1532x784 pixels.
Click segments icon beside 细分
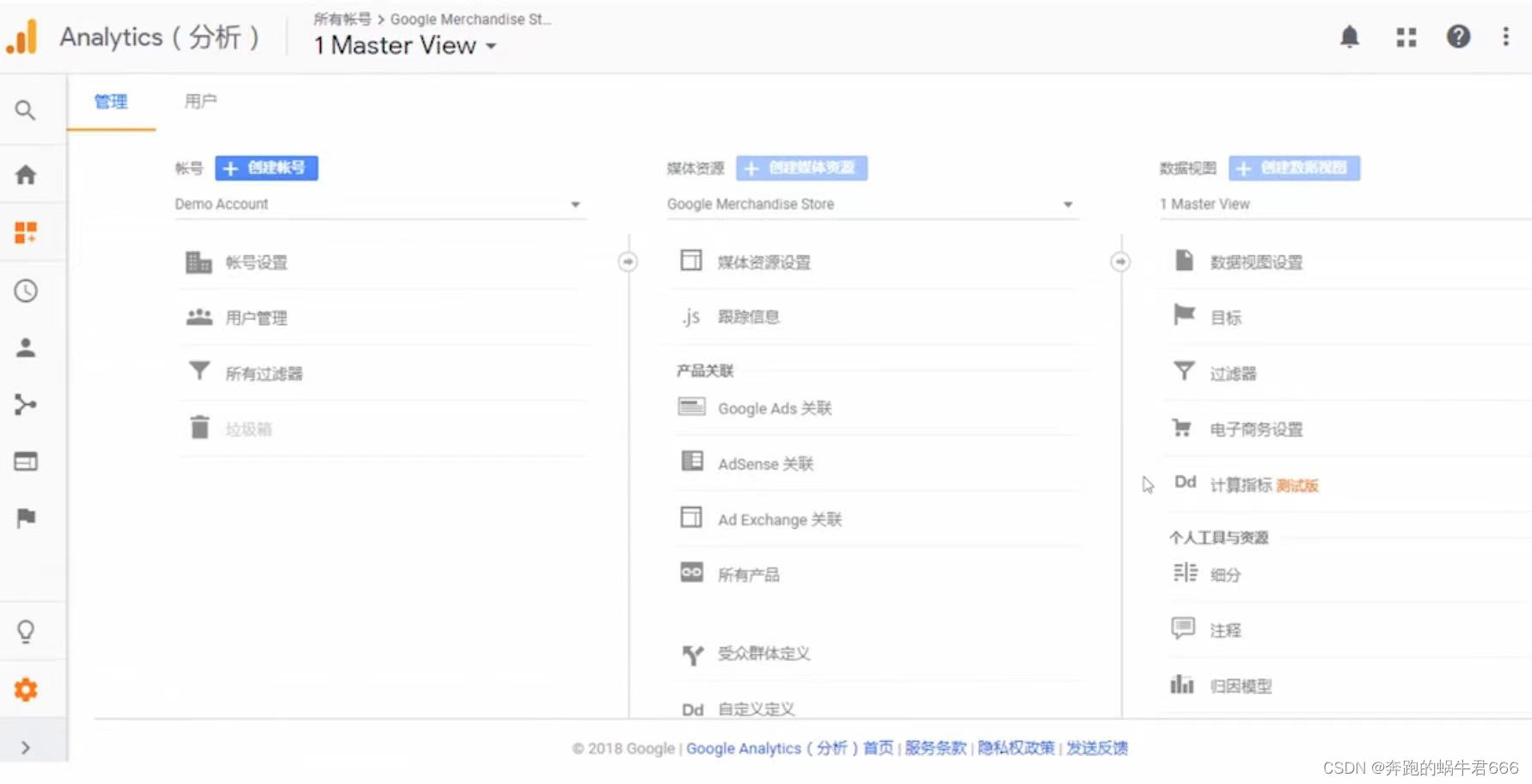(x=1185, y=573)
